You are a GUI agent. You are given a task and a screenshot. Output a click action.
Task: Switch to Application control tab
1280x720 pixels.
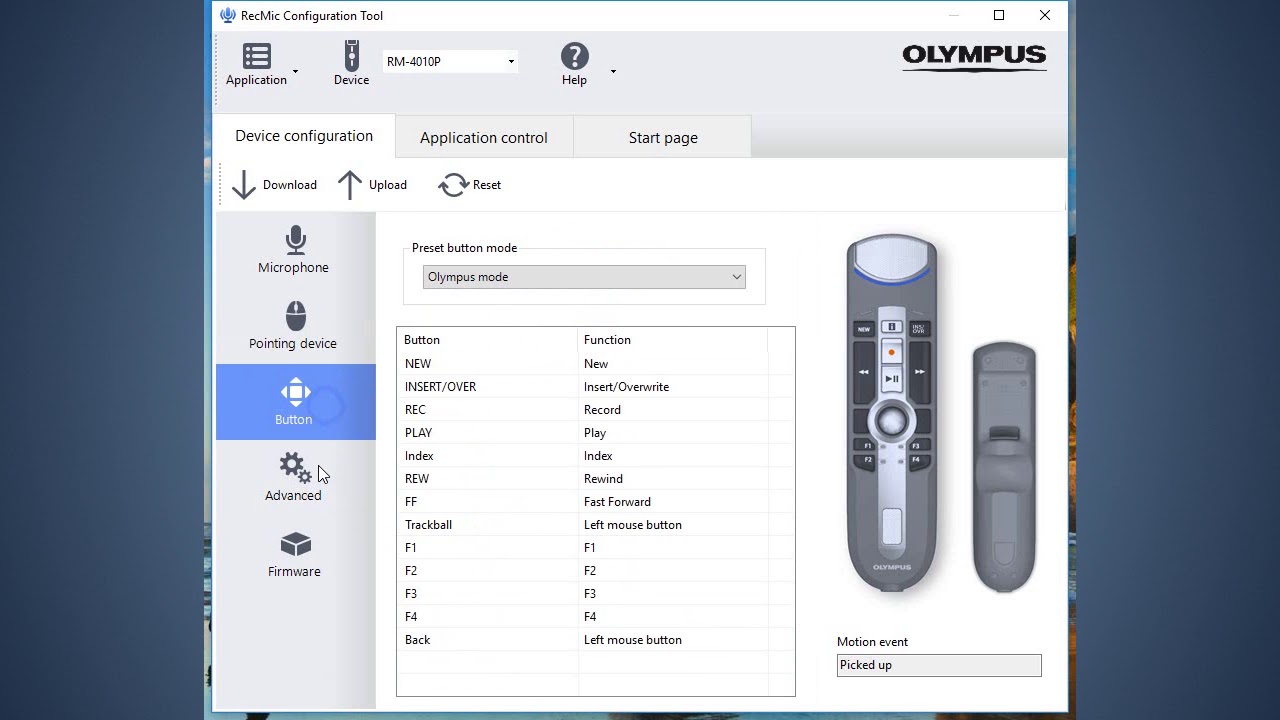click(x=484, y=138)
